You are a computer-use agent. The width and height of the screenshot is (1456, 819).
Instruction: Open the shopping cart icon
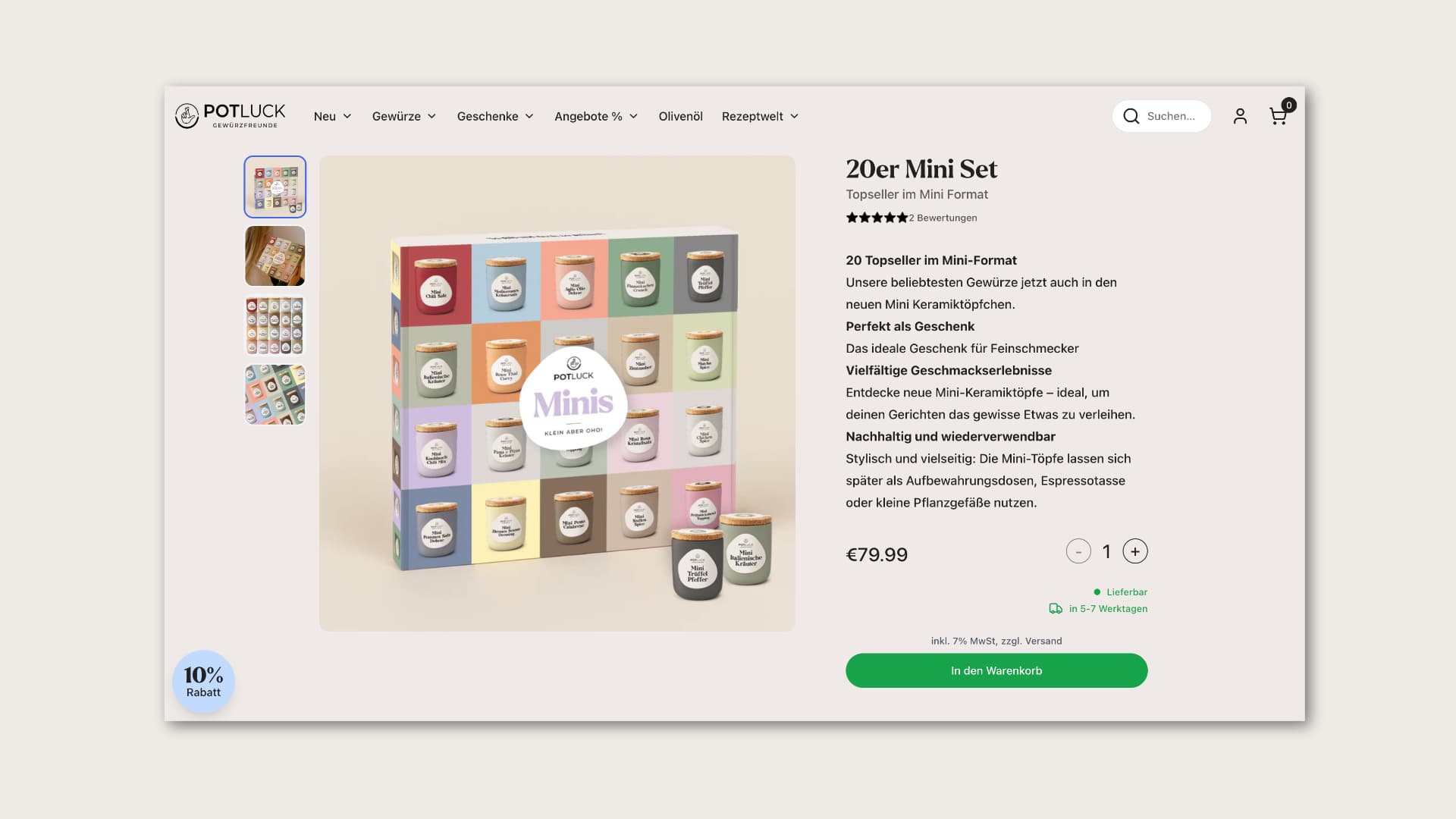pyautogui.click(x=1279, y=116)
